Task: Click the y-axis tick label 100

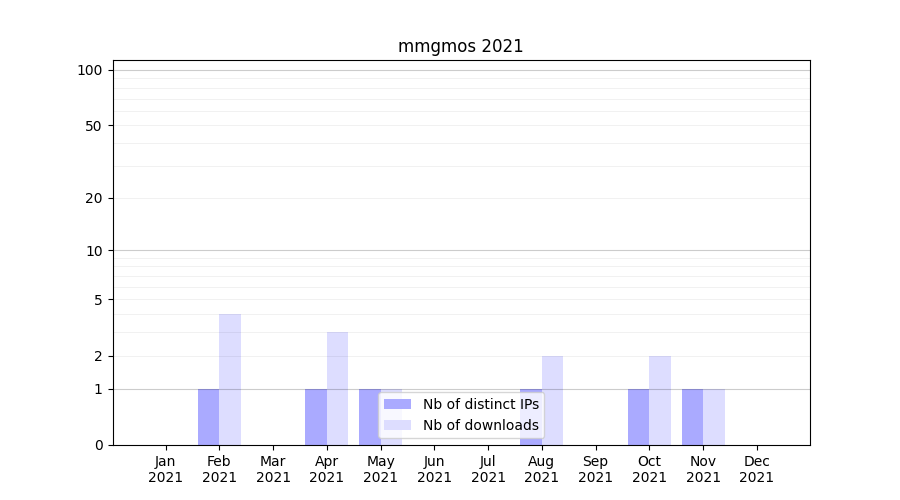Action: click(90, 70)
